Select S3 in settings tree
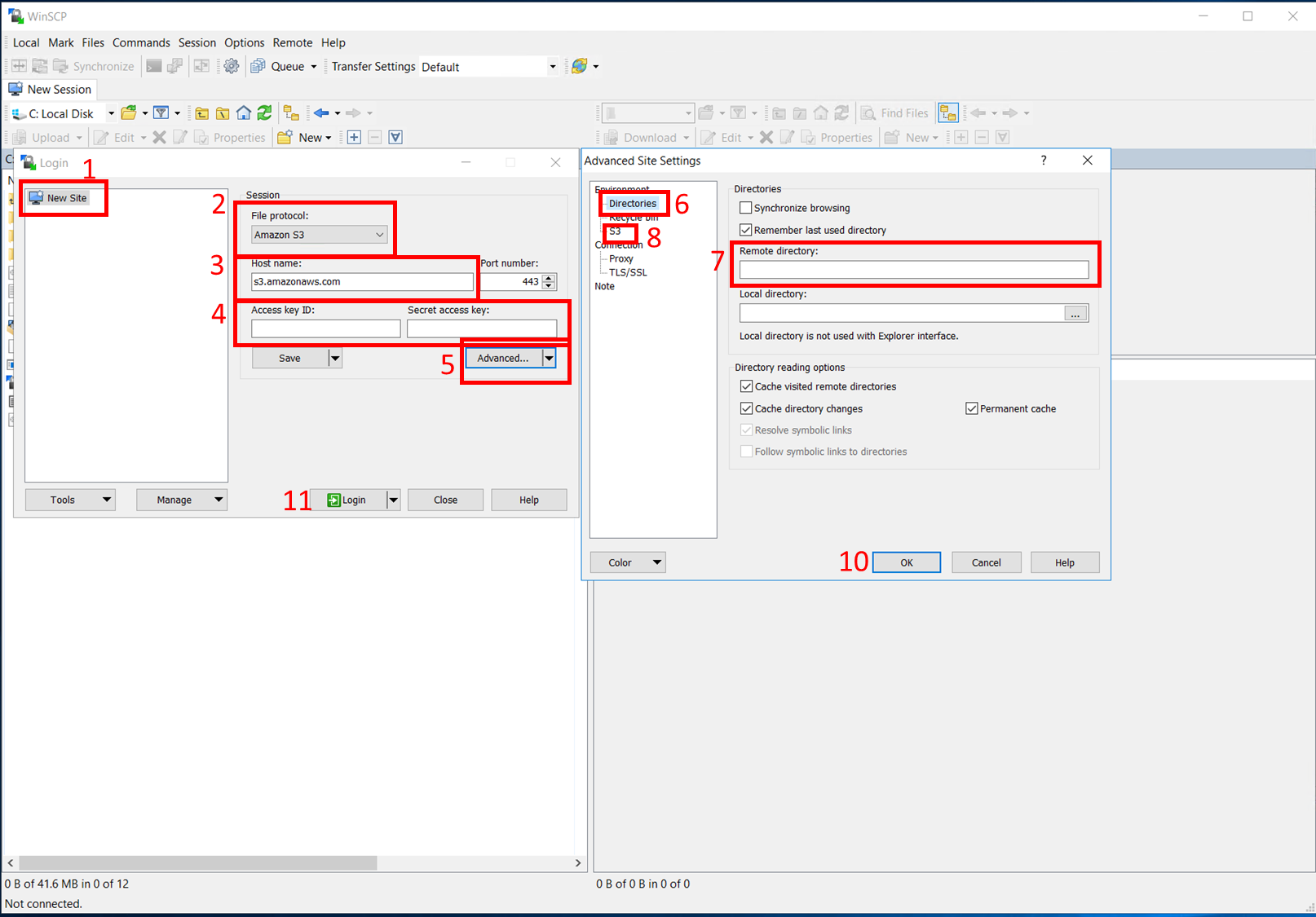The width and height of the screenshot is (1316, 917). point(615,231)
